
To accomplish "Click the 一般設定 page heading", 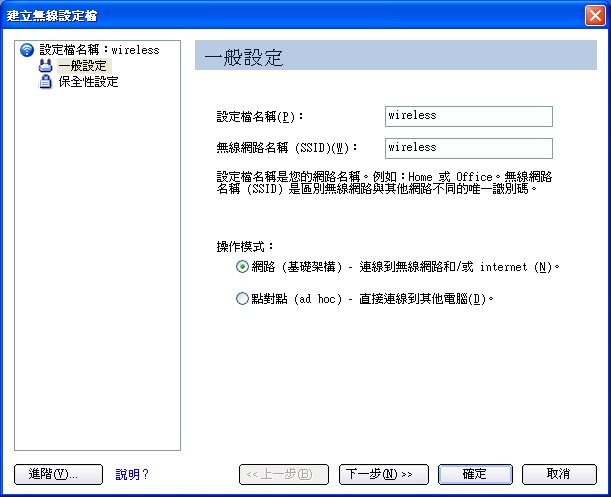I will pyautogui.click(x=244, y=58).
